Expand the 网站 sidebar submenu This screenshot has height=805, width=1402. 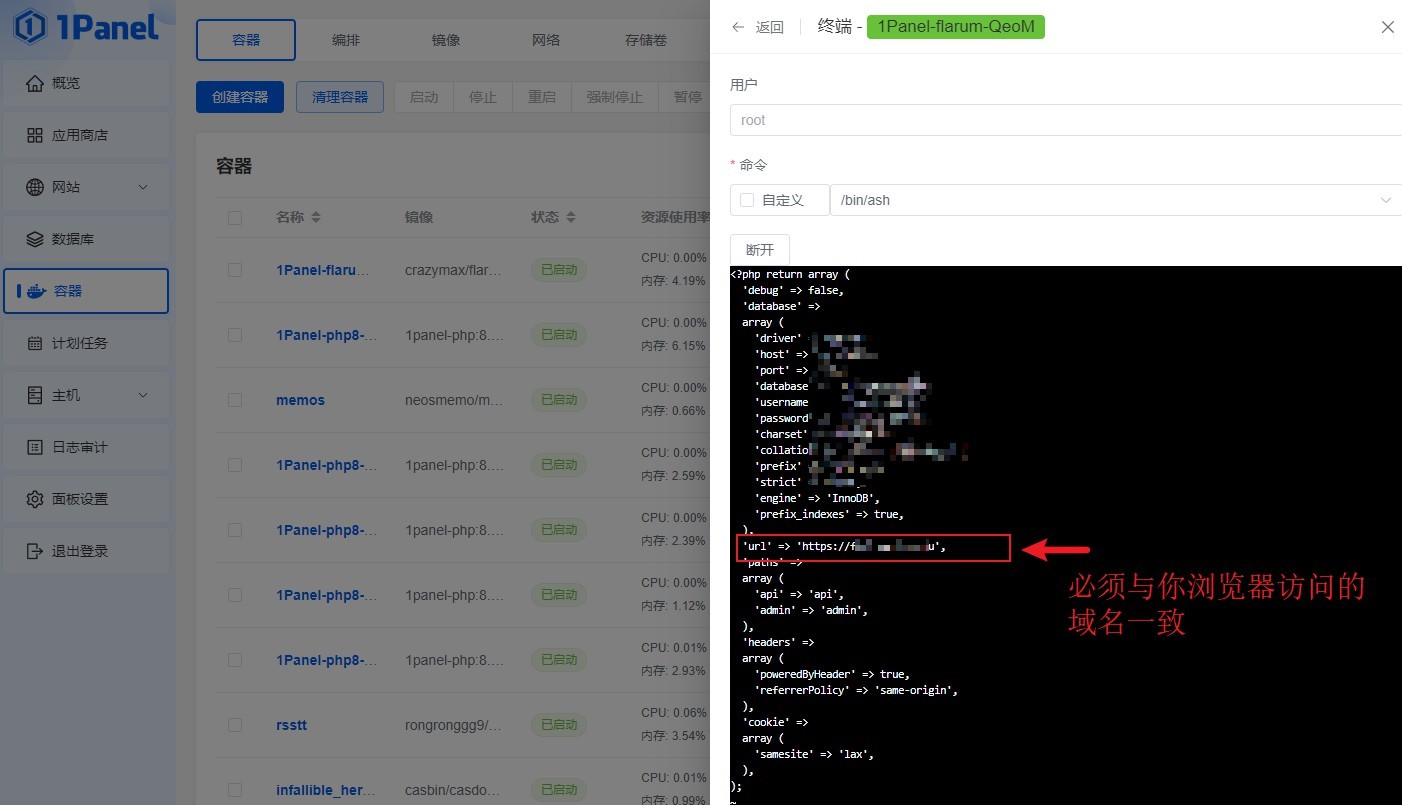143,187
